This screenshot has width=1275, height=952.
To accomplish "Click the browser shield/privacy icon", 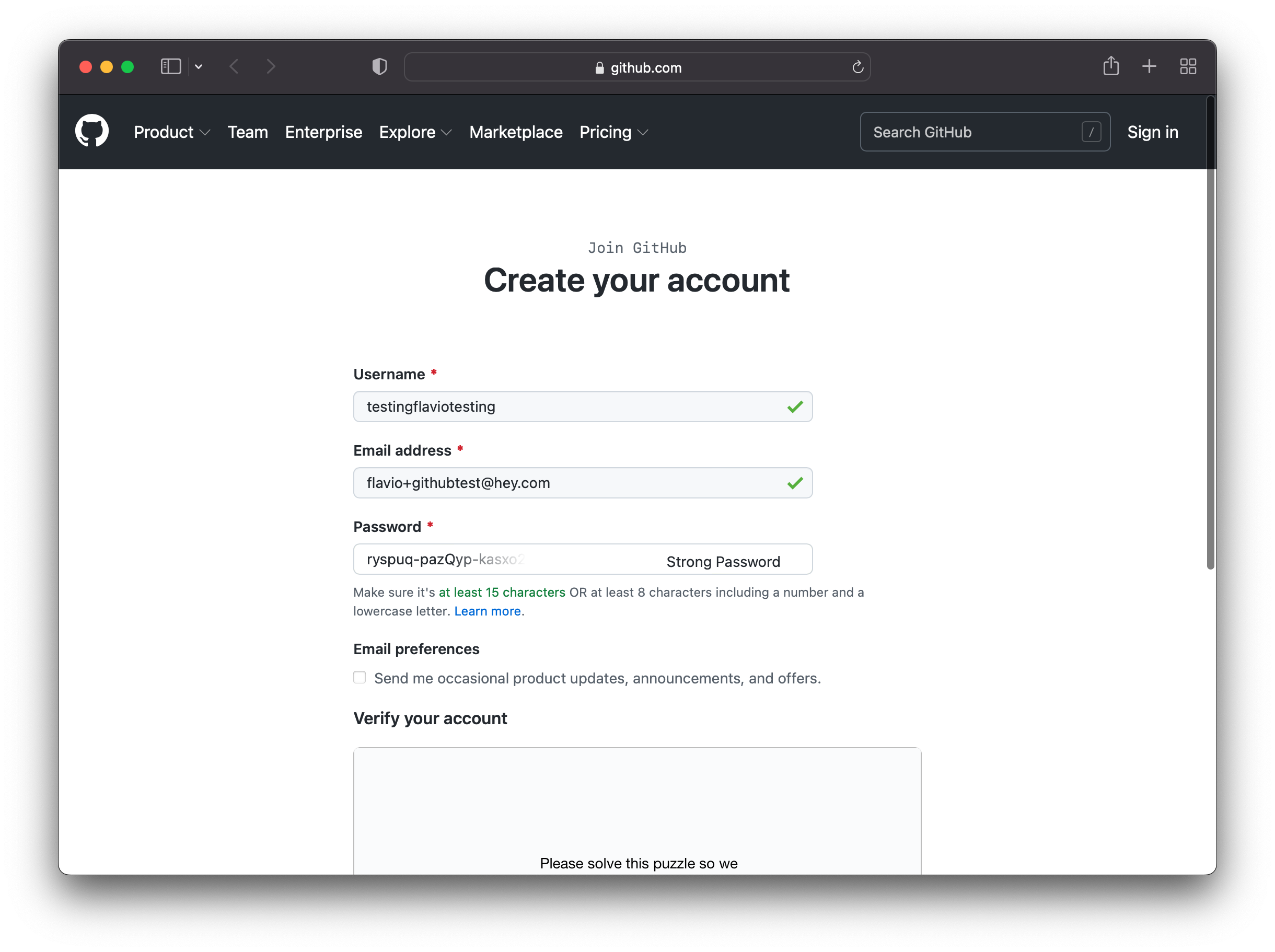I will click(x=381, y=68).
